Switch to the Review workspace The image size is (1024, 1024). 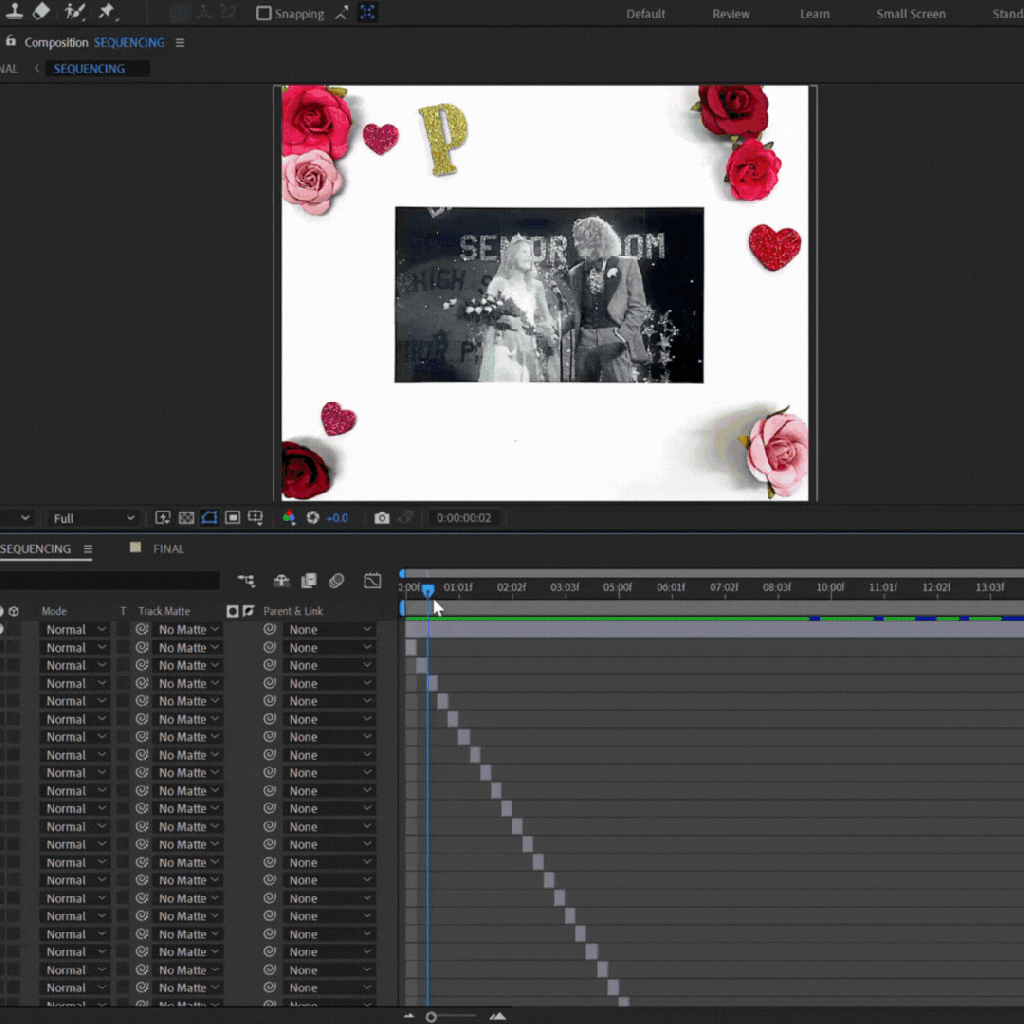tap(731, 14)
